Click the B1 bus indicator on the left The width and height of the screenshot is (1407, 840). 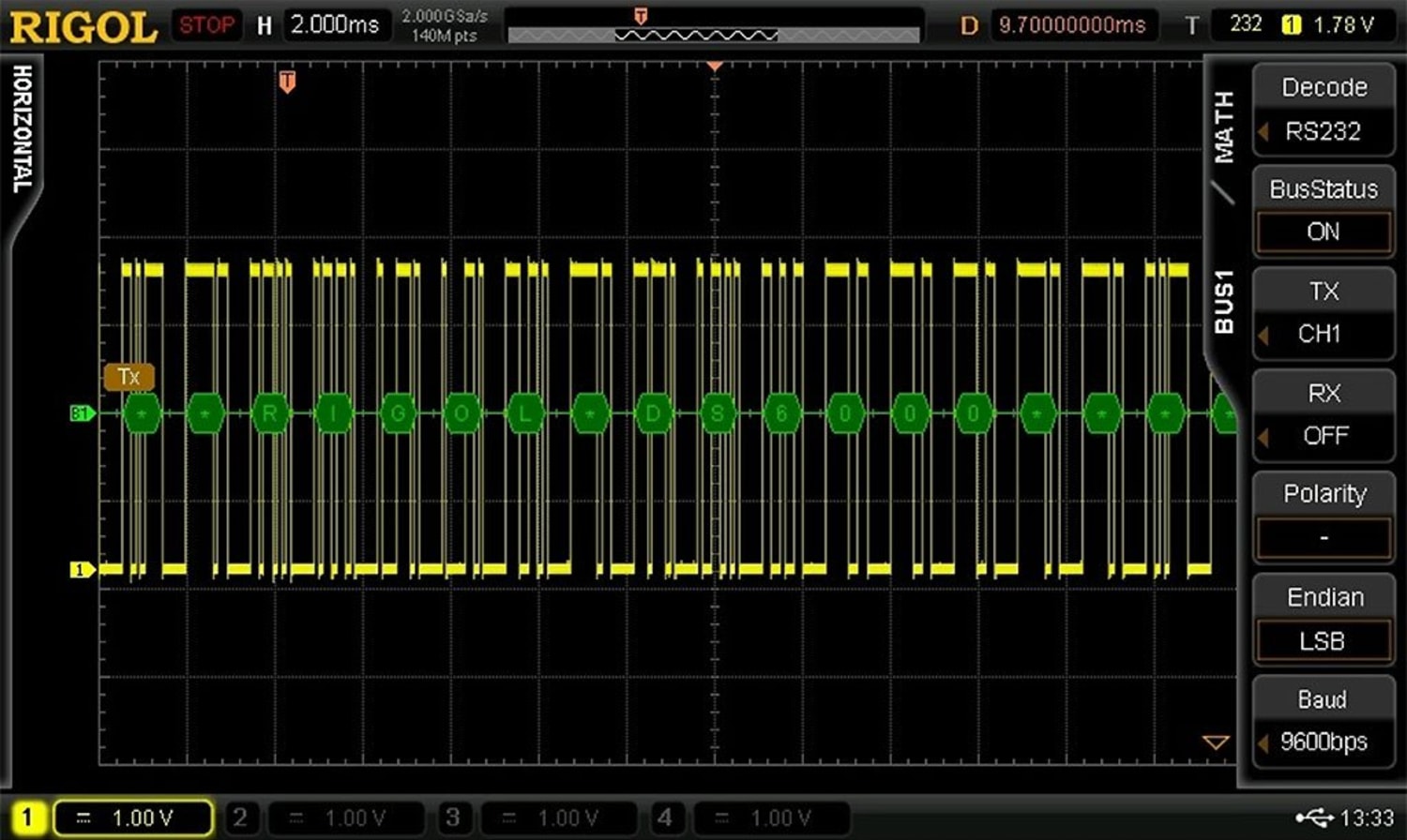(x=80, y=412)
